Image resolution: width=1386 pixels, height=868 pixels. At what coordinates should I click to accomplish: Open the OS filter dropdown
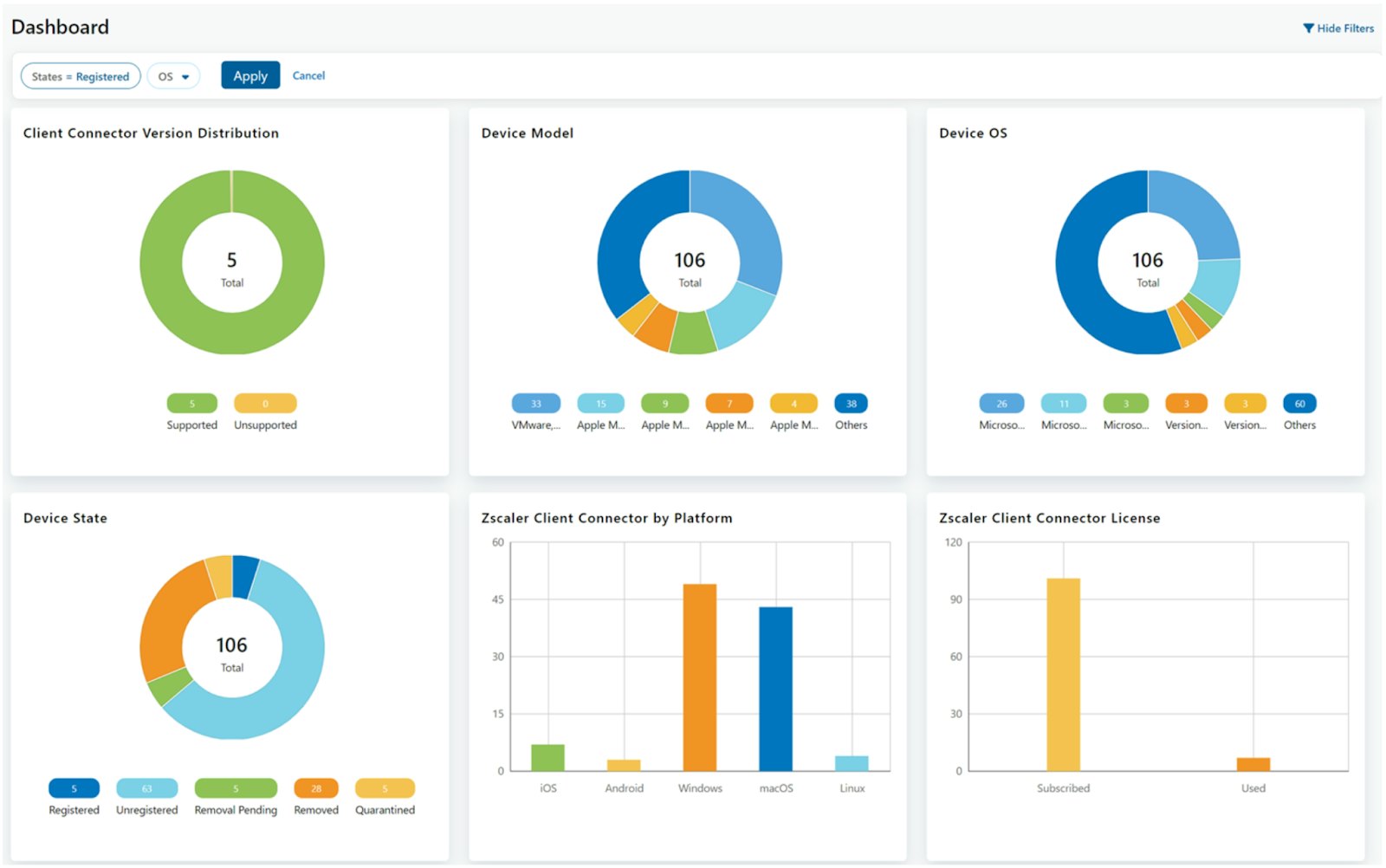pyautogui.click(x=173, y=75)
